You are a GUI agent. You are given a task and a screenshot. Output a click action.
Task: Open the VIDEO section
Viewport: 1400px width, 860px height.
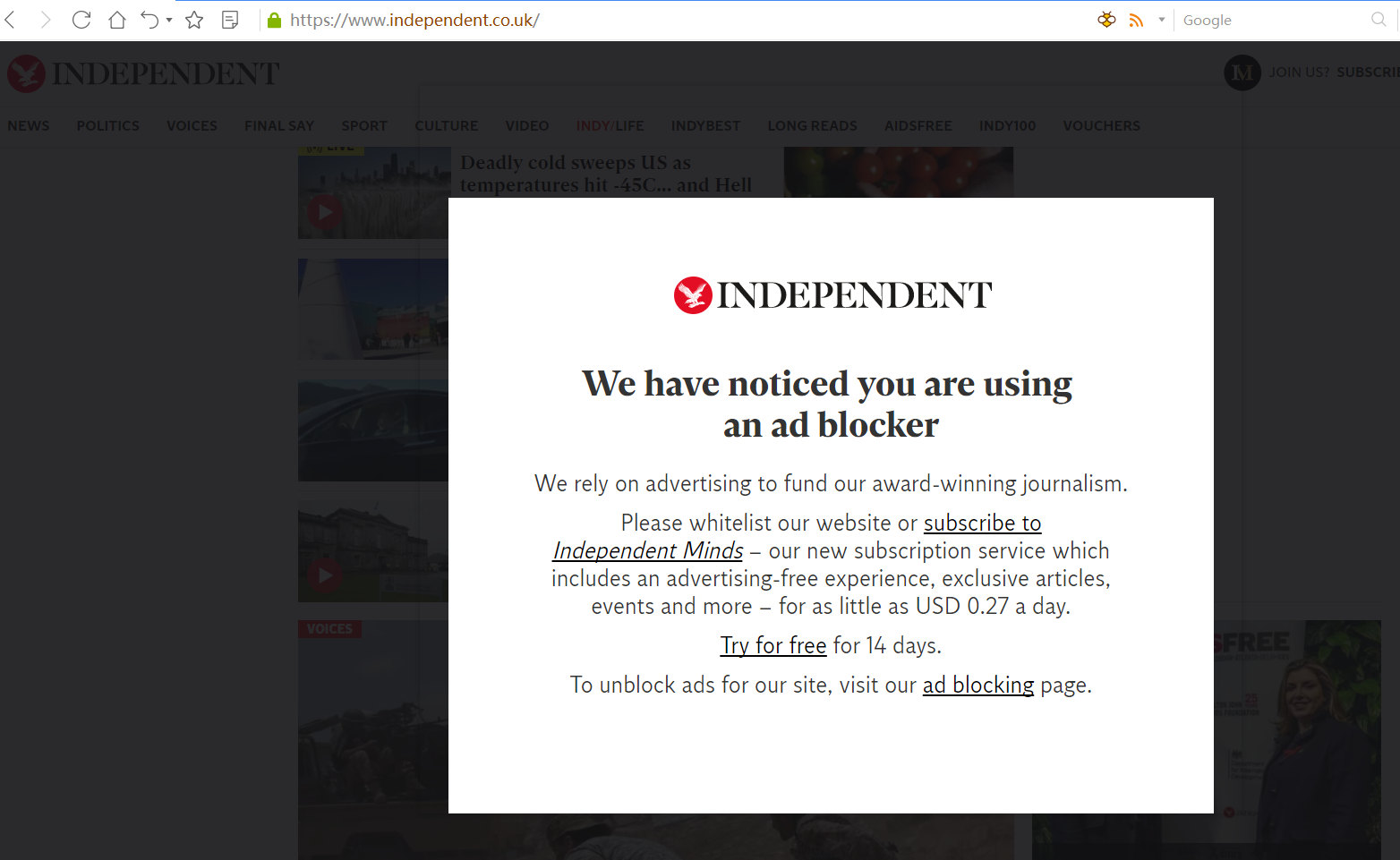(527, 126)
